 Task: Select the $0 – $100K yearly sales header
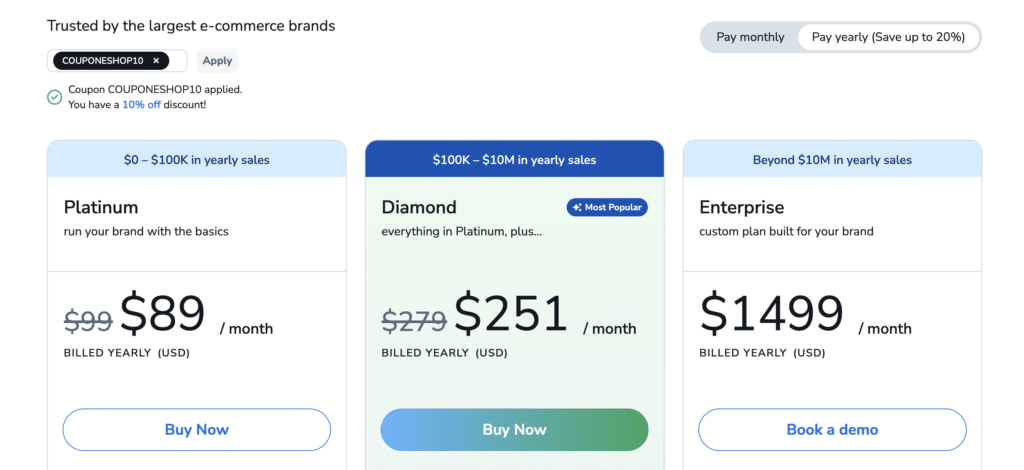click(x=196, y=159)
